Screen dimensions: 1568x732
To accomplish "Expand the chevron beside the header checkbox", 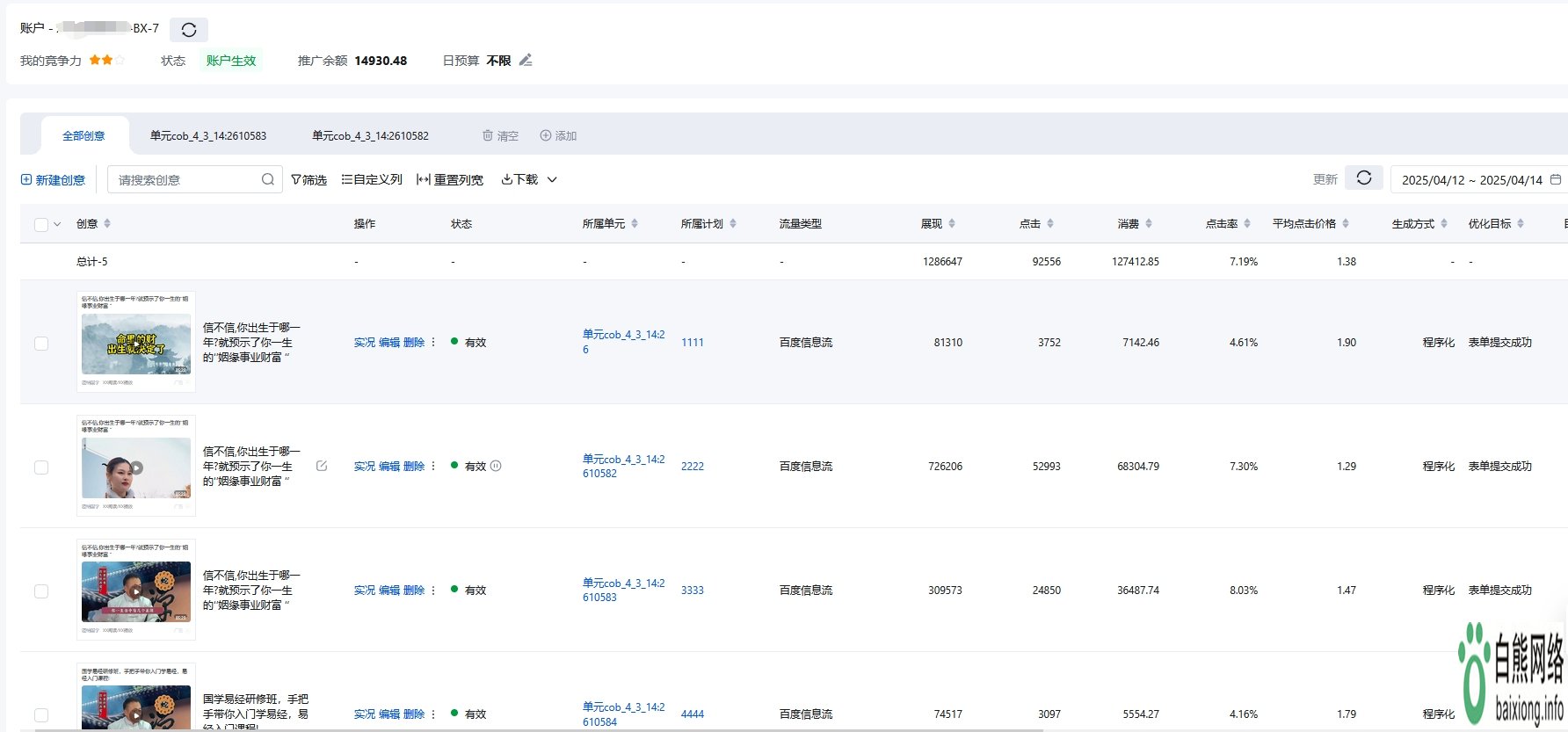I will (x=58, y=225).
